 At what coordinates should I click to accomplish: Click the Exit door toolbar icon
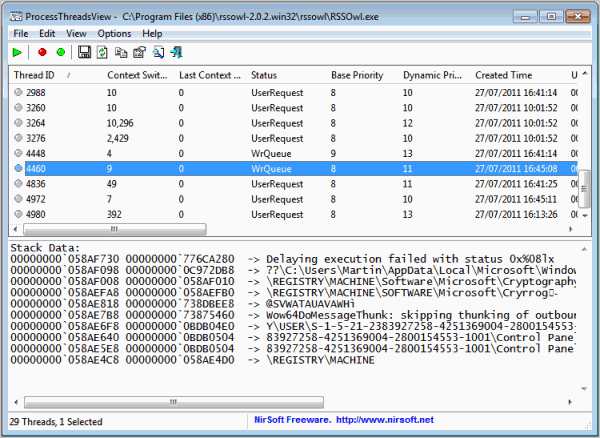coord(176,52)
